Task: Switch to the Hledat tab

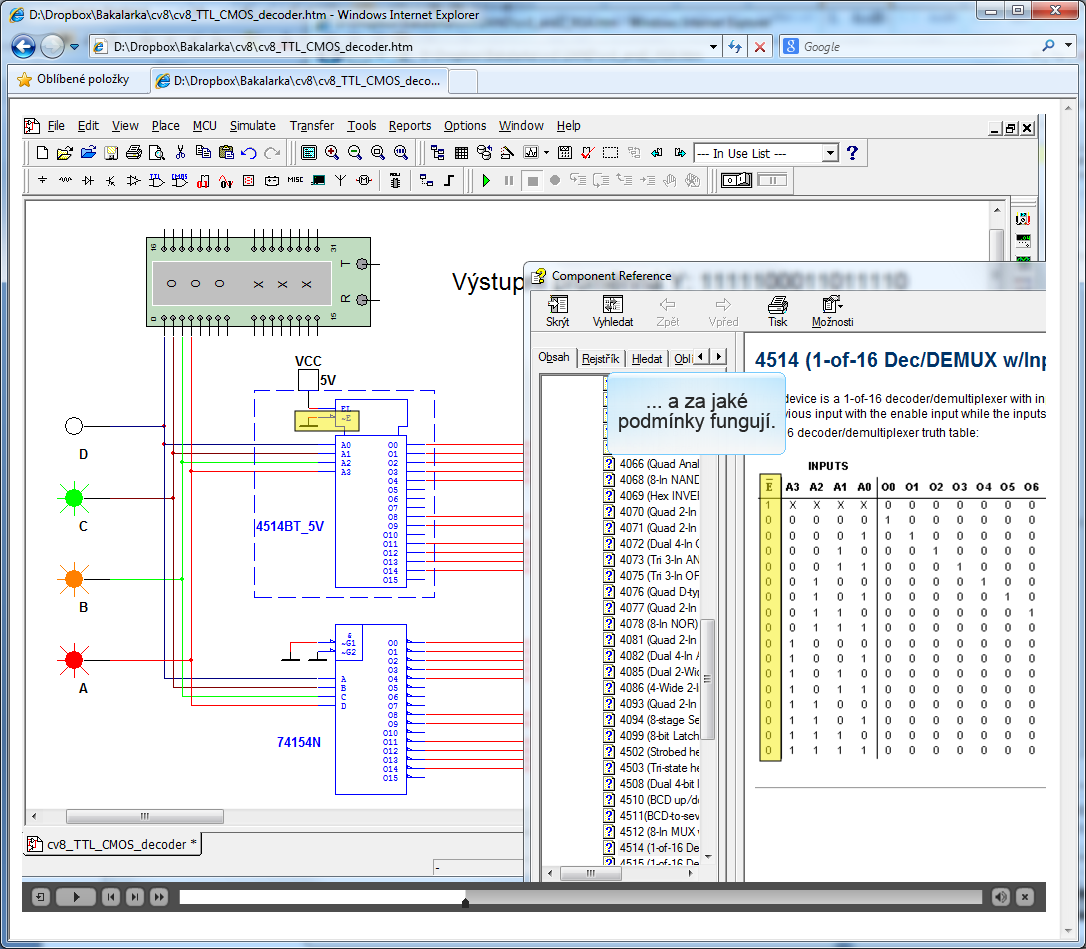Action: (647, 359)
